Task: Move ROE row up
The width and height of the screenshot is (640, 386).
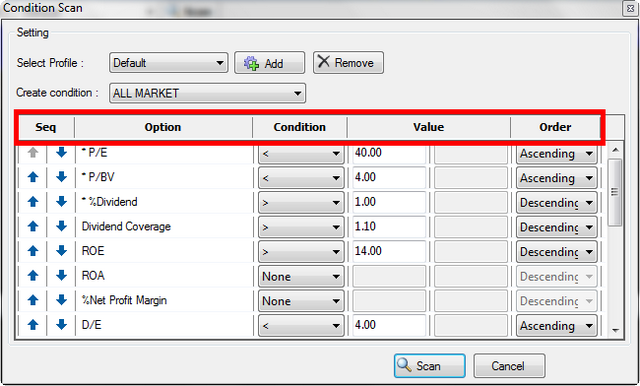Action: click(x=33, y=251)
